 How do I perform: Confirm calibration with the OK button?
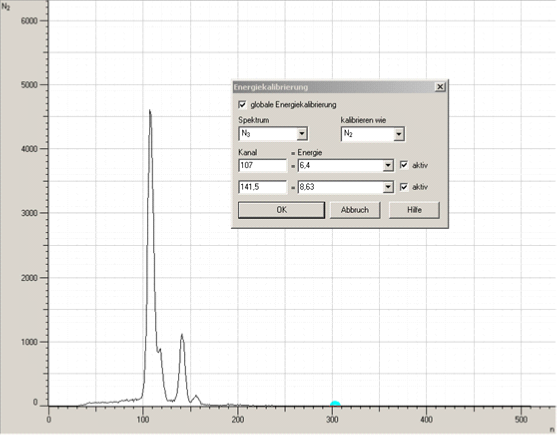(281, 210)
